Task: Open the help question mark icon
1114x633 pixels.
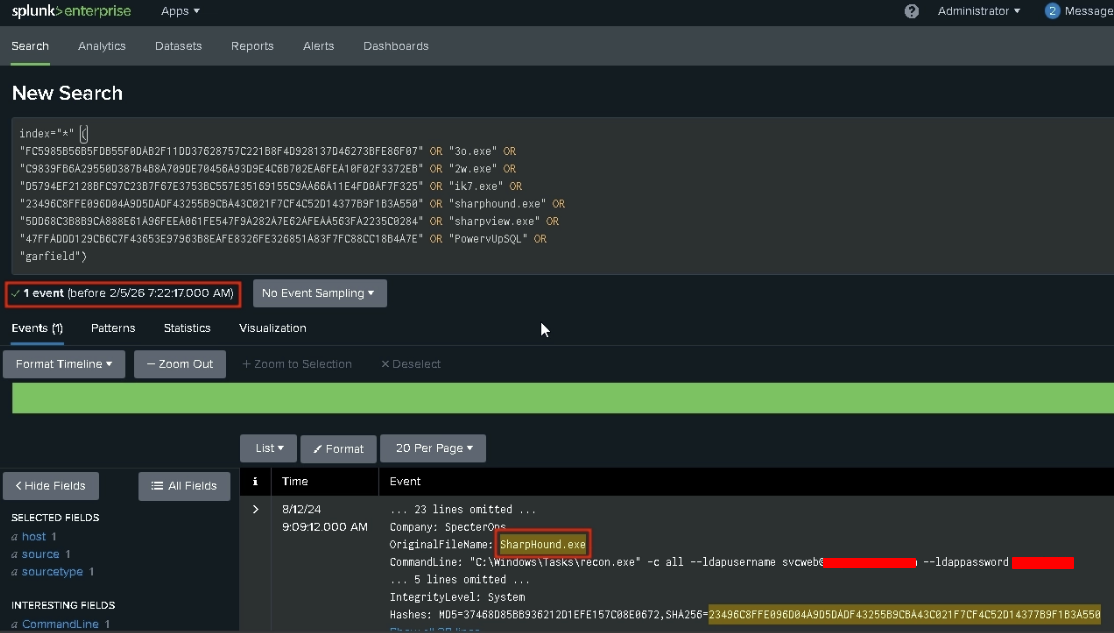Action: click(x=912, y=11)
